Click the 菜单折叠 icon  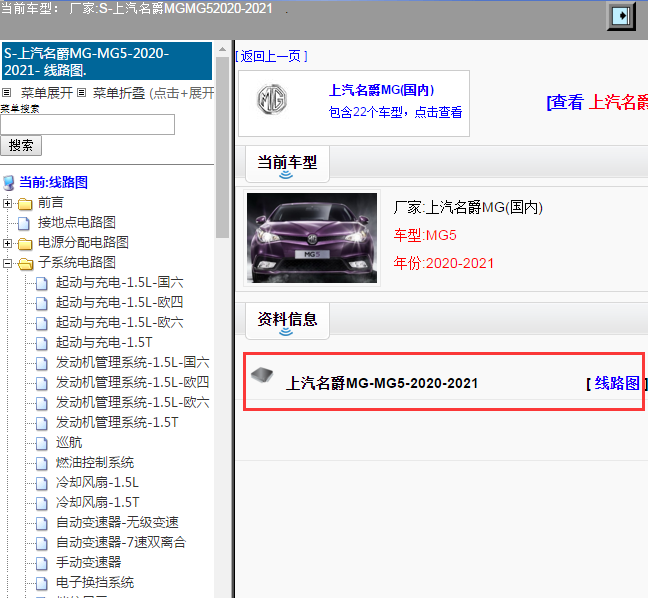[82, 93]
